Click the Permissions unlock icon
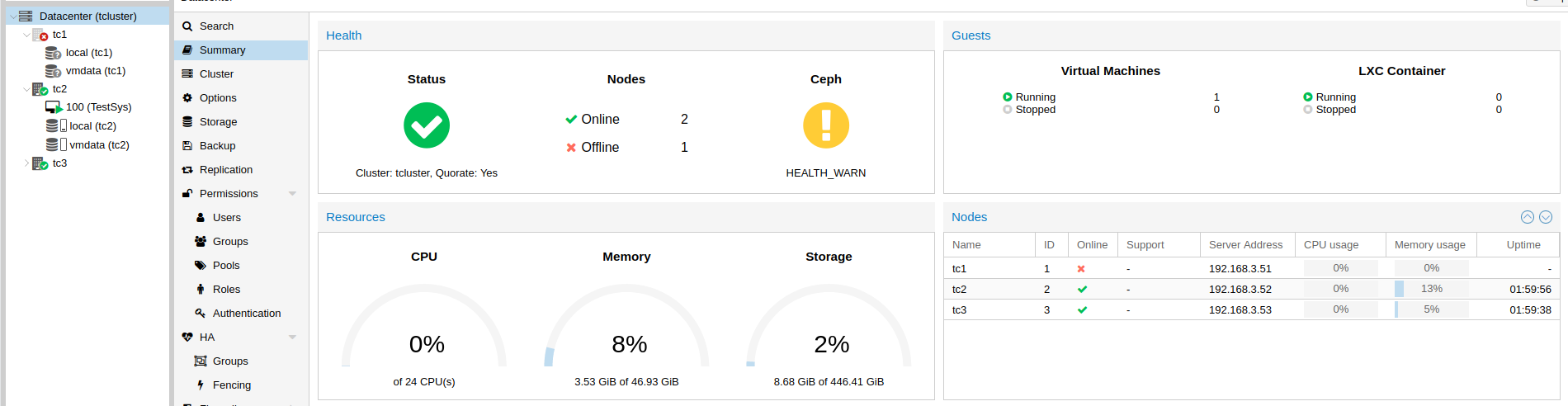The image size is (1568, 406). pyautogui.click(x=187, y=194)
